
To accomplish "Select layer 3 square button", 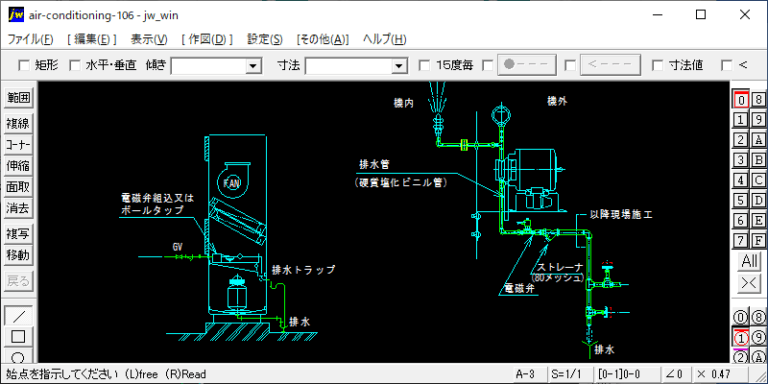I will [x=741, y=160].
